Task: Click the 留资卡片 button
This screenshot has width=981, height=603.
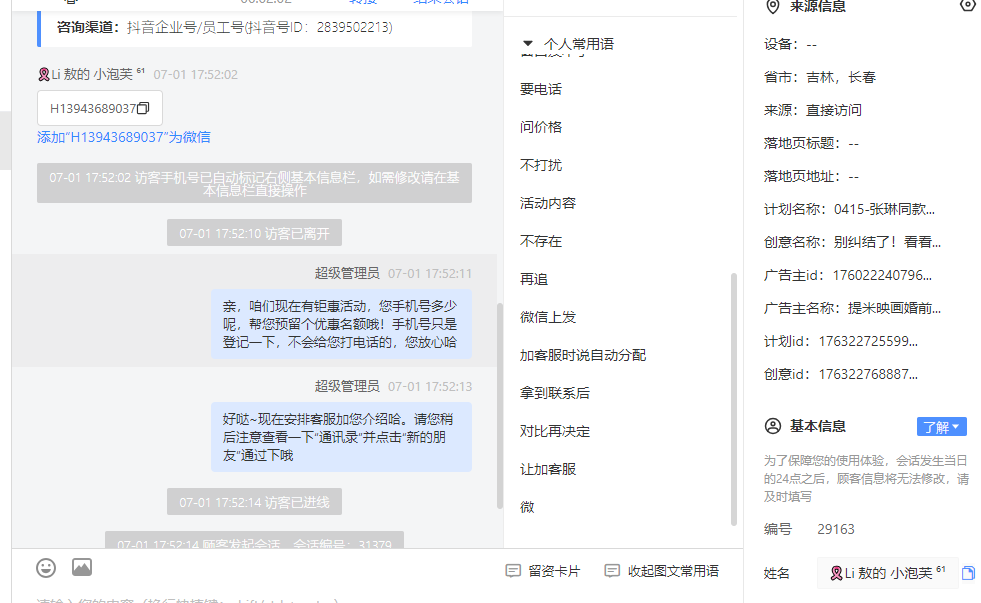Action: click(542, 571)
